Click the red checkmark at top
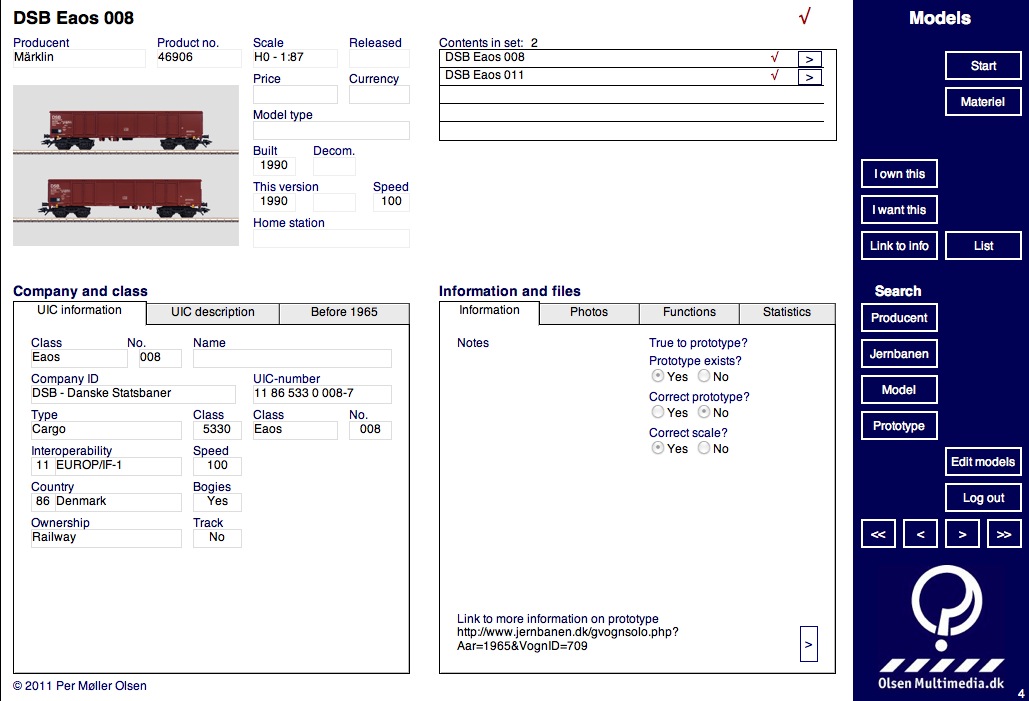The width and height of the screenshot is (1029, 701). tap(805, 16)
